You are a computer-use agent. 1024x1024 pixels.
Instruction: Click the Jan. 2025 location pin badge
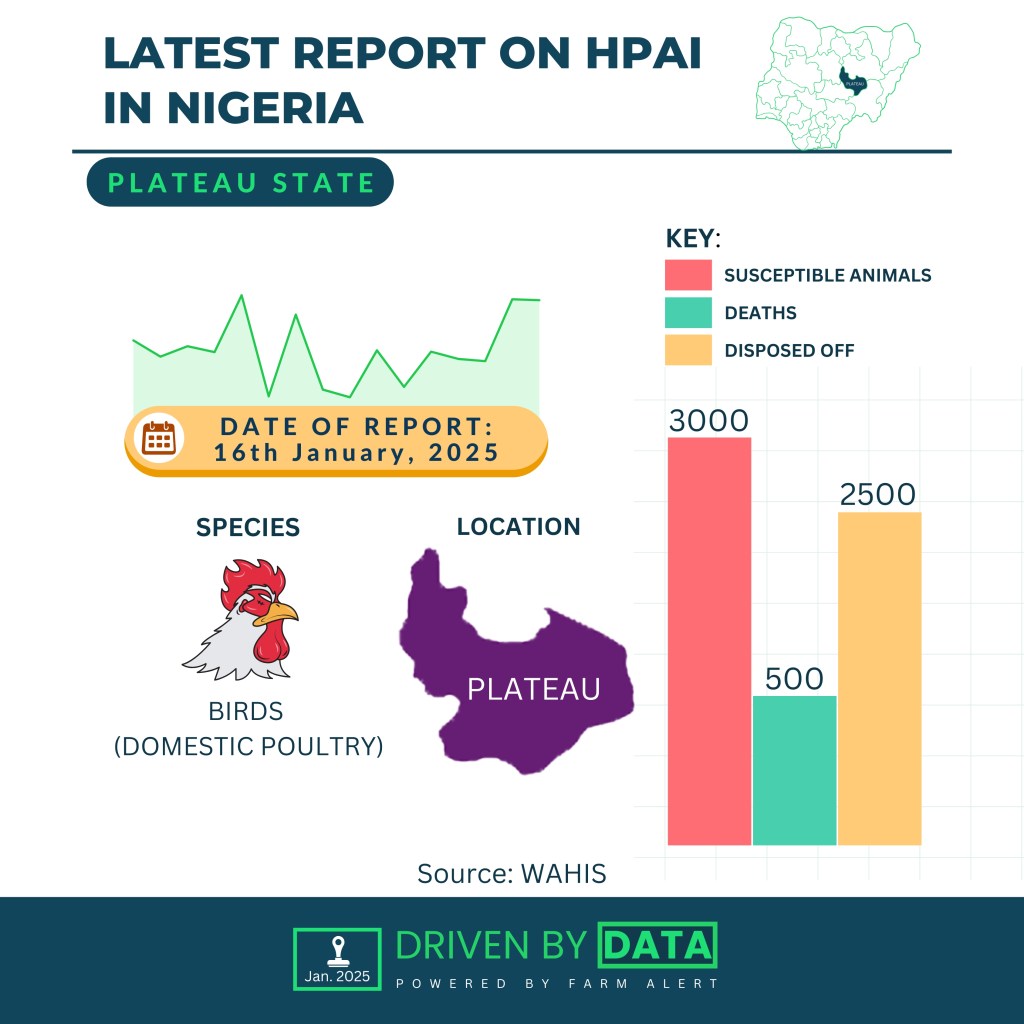(x=337, y=959)
